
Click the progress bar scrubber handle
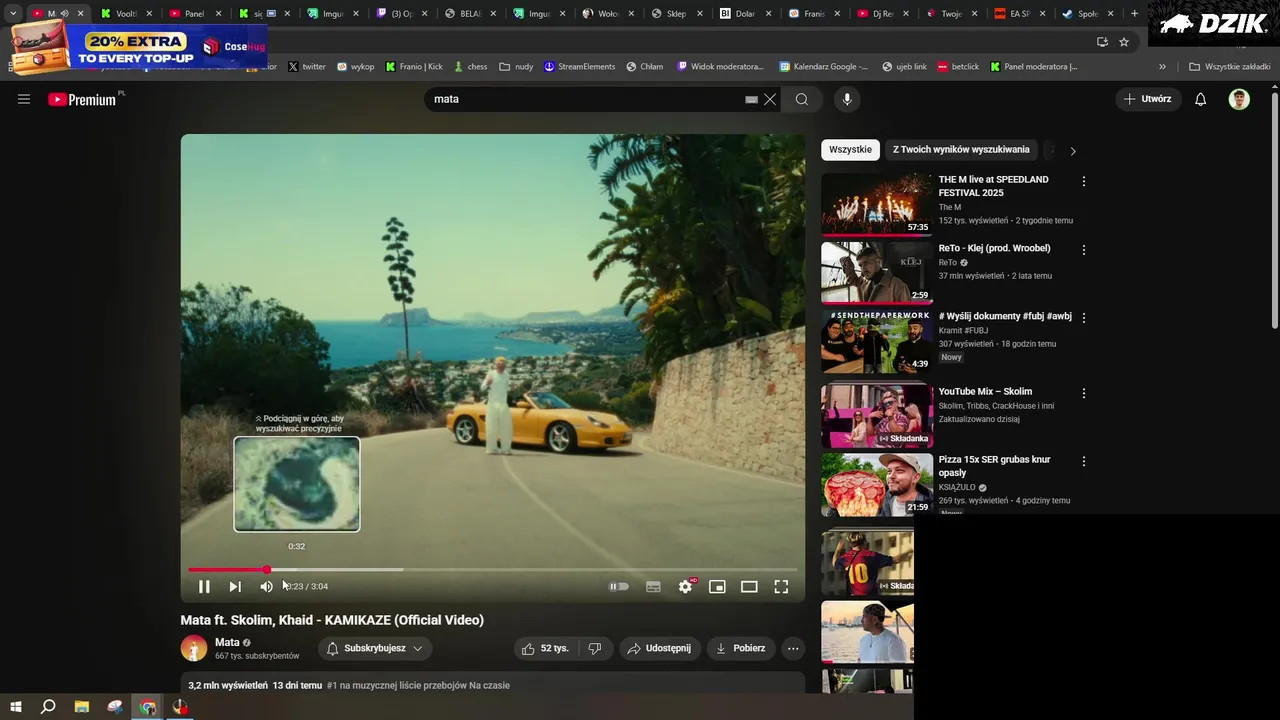(267, 569)
